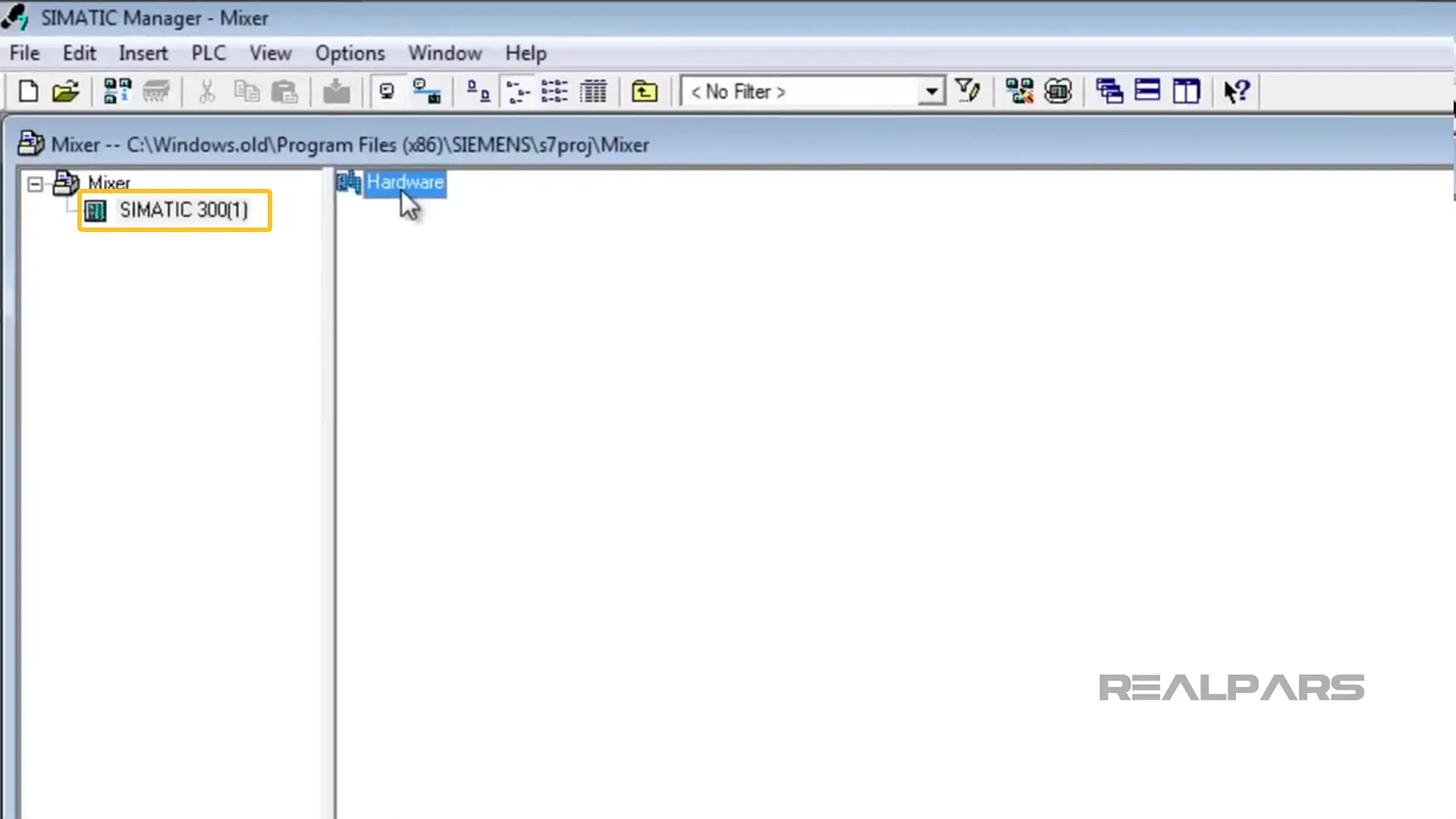1456x819 pixels.
Task: Open a project with the folder icon
Action: tap(66, 92)
